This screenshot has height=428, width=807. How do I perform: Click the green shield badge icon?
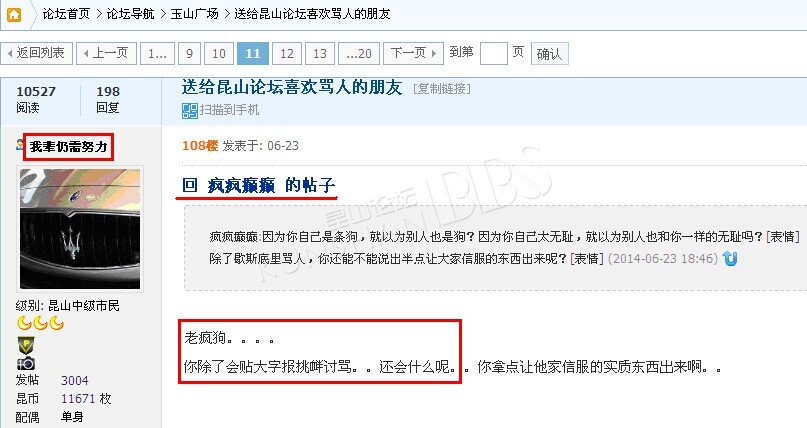pos(26,345)
